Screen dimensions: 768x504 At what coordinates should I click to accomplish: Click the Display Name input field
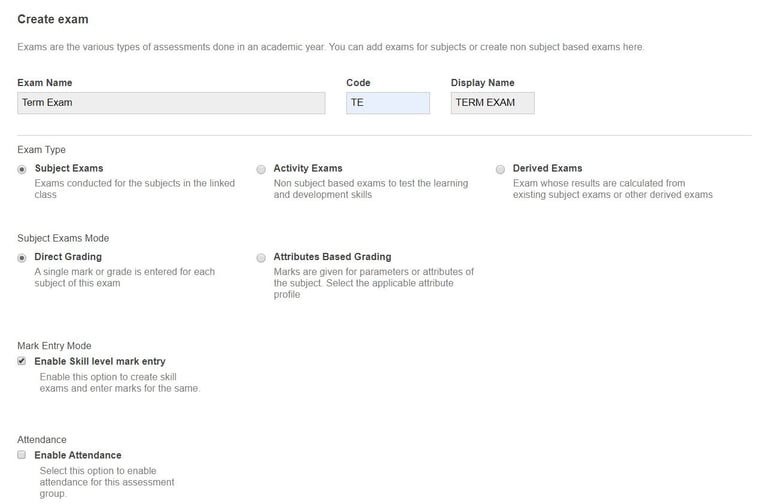coord(492,102)
